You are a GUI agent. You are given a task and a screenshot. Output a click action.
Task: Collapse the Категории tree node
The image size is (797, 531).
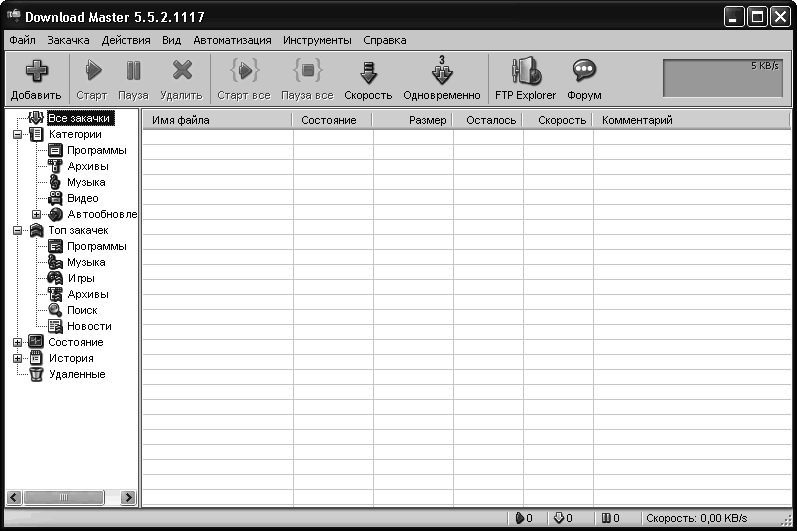[x=17, y=134]
